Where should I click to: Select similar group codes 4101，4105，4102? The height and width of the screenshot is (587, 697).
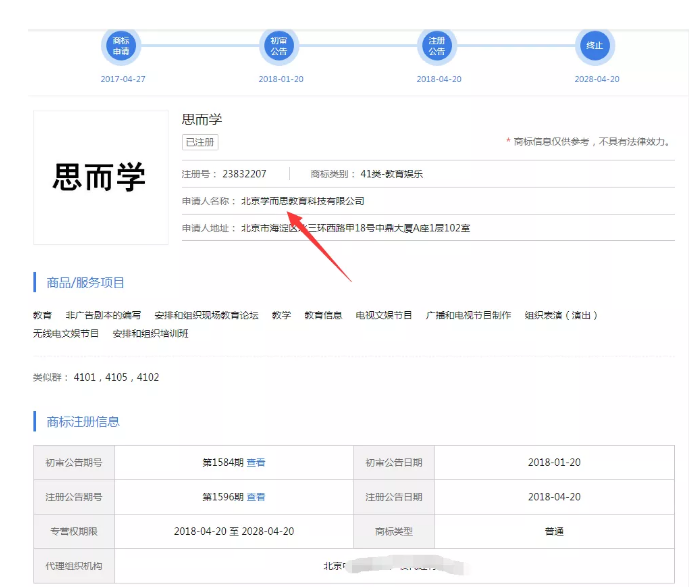pyautogui.click(x=116, y=377)
